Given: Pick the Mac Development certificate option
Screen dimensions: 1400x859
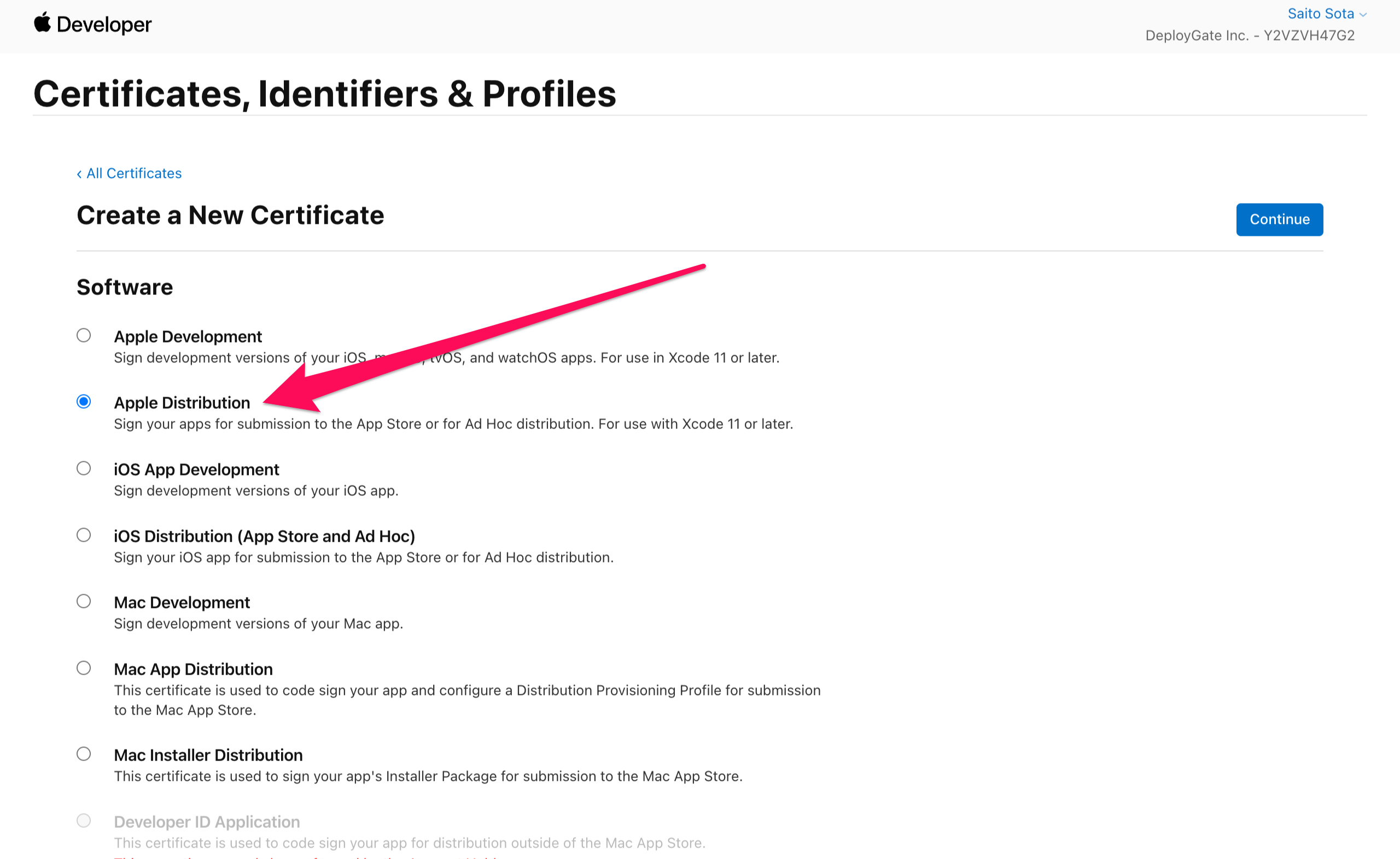Looking at the screenshot, I should click(84, 601).
